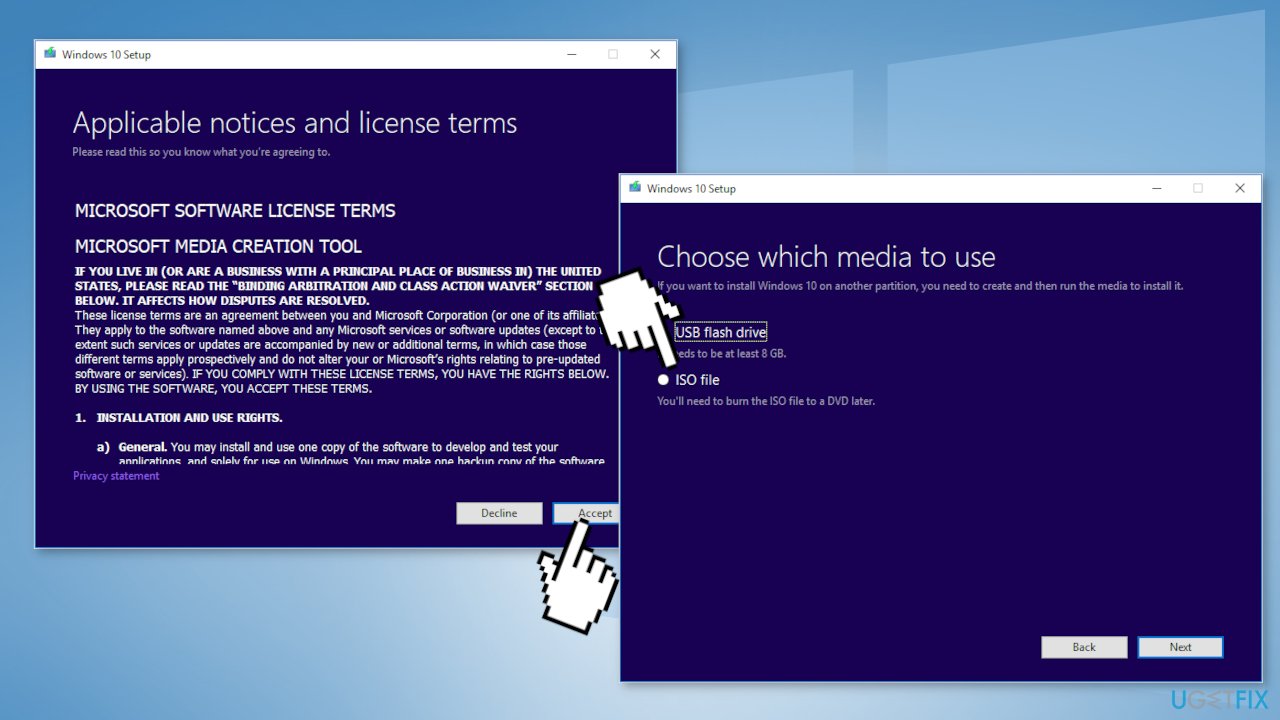Image resolution: width=1280 pixels, height=720 pixels.
Task: Click Back in the media chooser window
Action: [x=1084, y=647]
